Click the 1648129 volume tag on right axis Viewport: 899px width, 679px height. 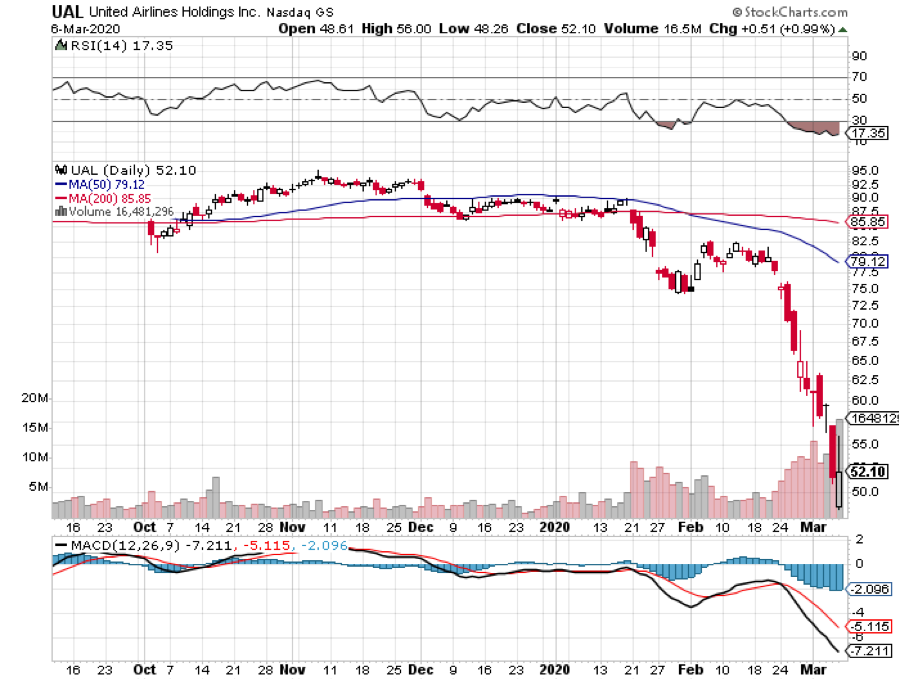click(x=873, y=418)
